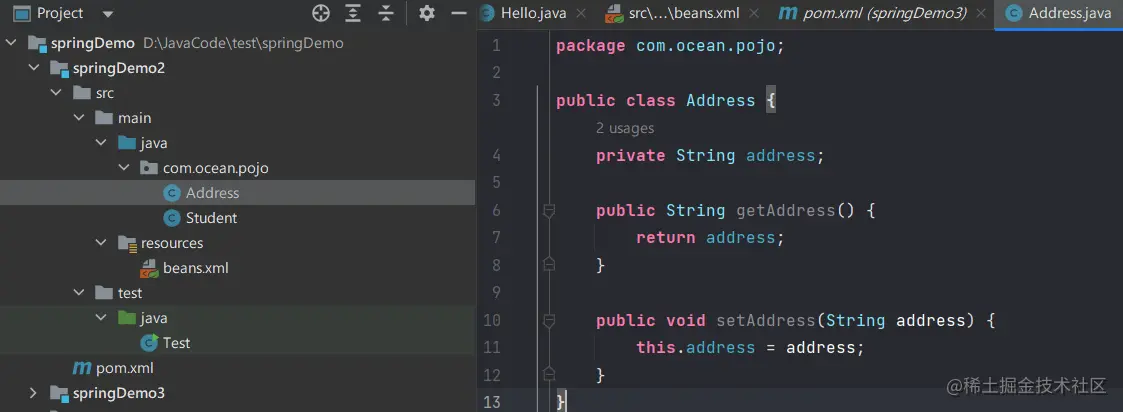The width and height of the screenshot is (1123, 412).
Task: Click the blue java source folder icon
Action: coord(127,143)
